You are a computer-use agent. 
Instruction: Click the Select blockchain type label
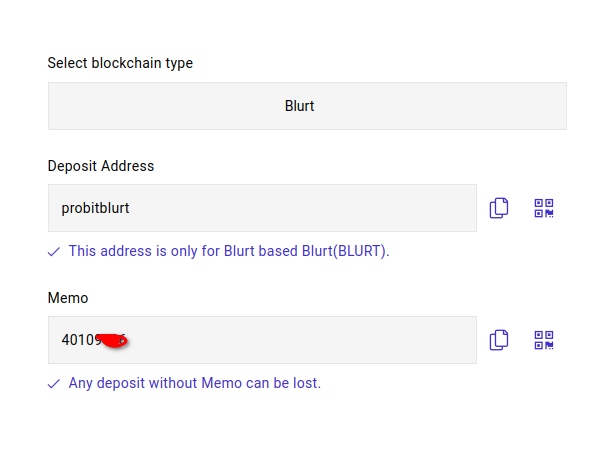click(x=120, y=63)
